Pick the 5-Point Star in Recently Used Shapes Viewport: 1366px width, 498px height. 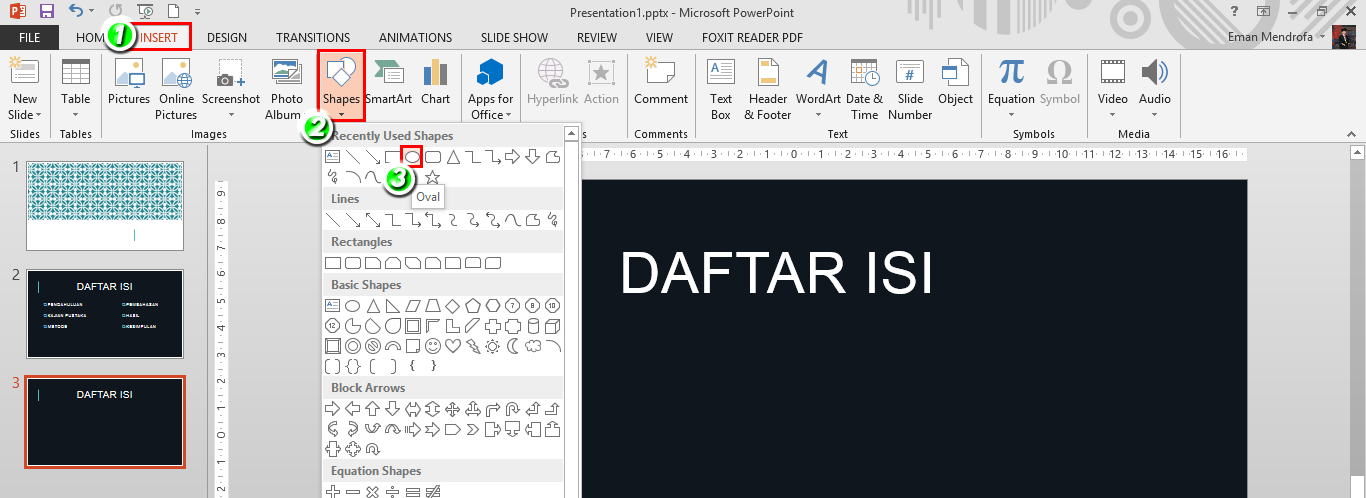point(432,177)
